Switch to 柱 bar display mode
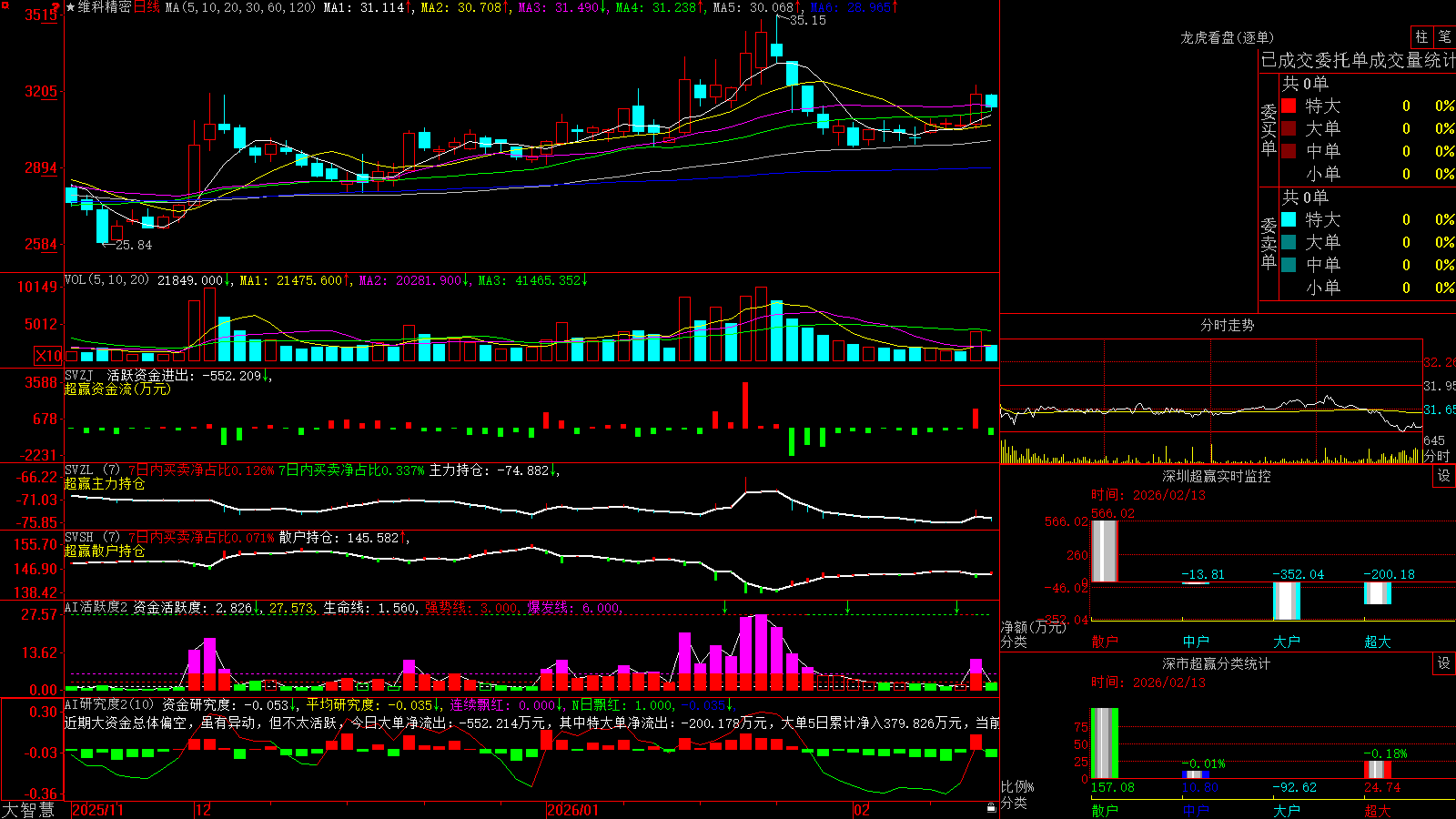Image resolution: width=1456 pixels, height=819 pixels. 1421,36
